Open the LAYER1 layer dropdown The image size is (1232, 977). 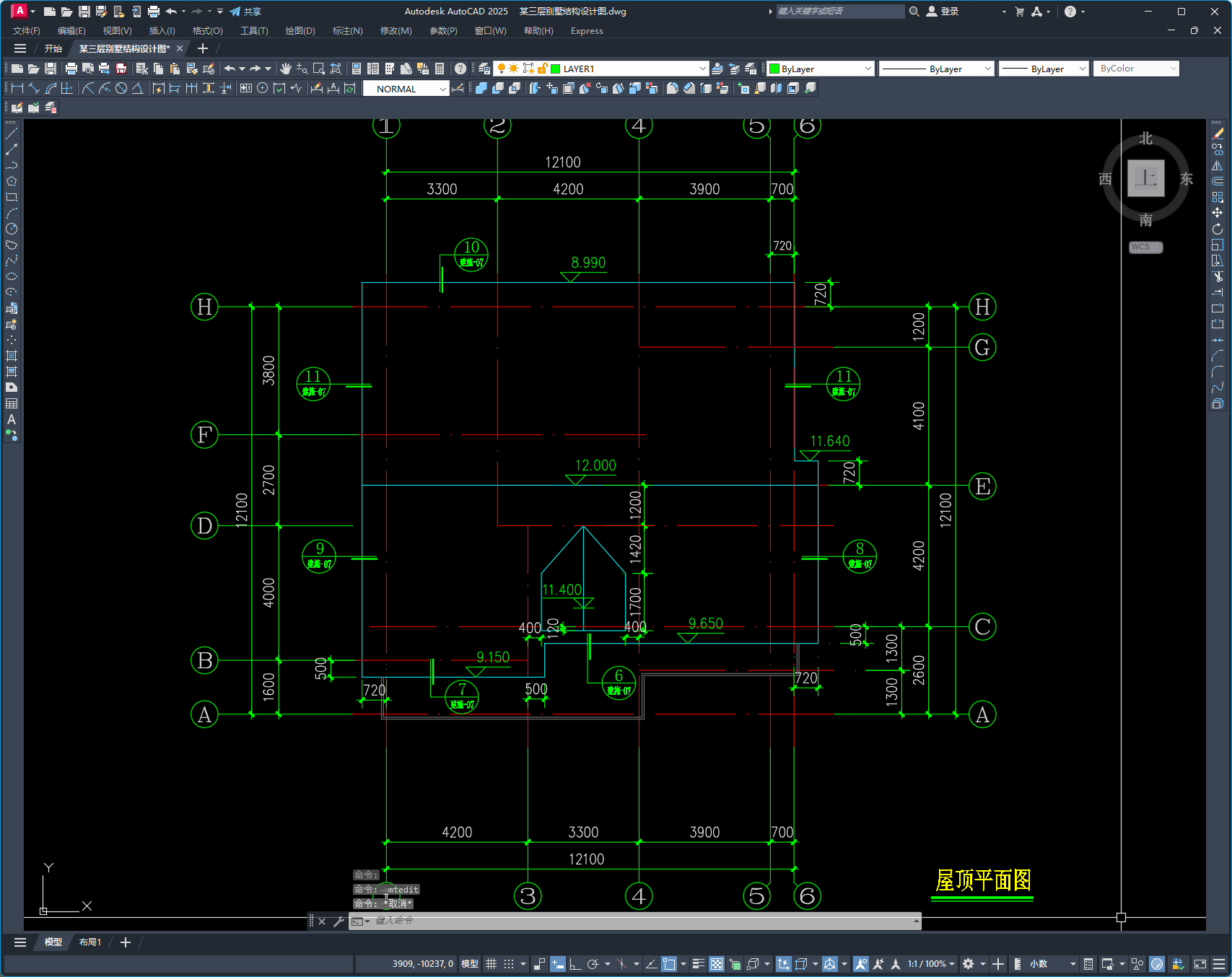tap(703, 69)
